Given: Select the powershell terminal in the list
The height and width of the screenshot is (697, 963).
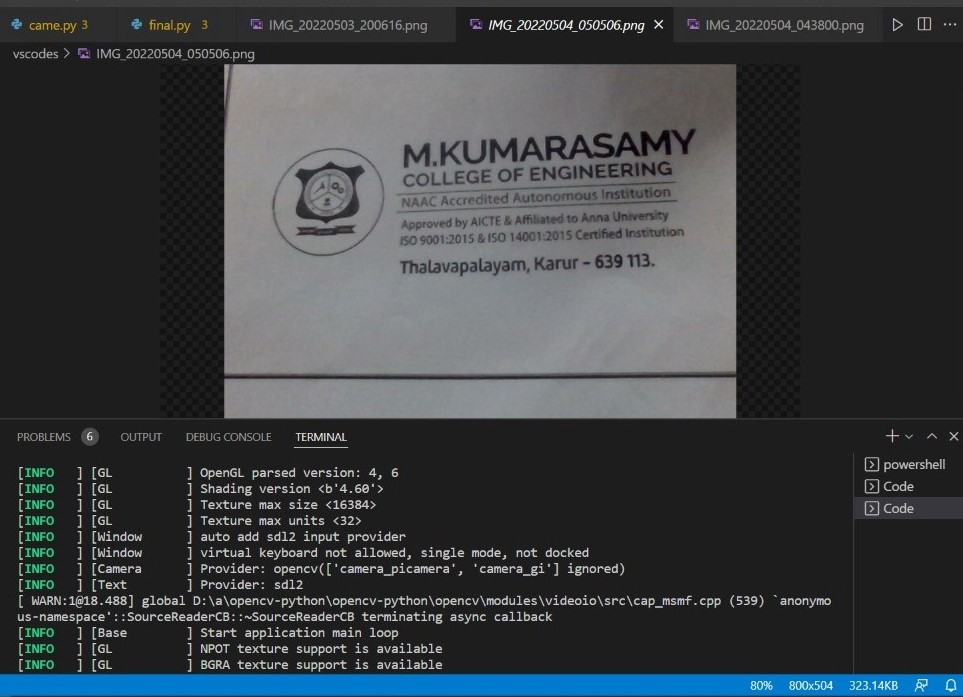Looking at the screenshot, I should pyautogui.click(x=908, y=464).
